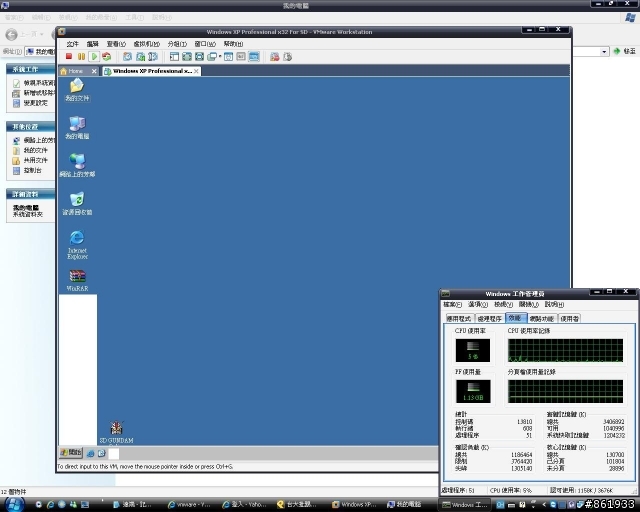
Task: Open Task Manager 選項(O) menu
Action: [478, 305]
